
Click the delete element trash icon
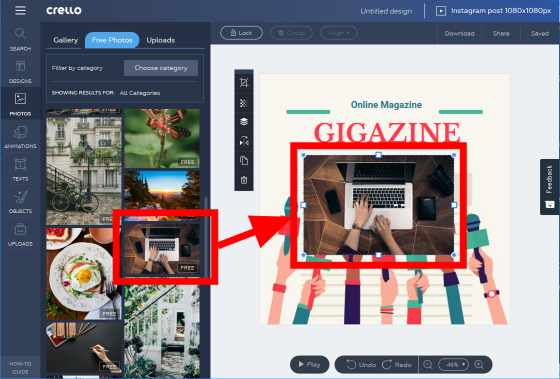click(244, 180)
